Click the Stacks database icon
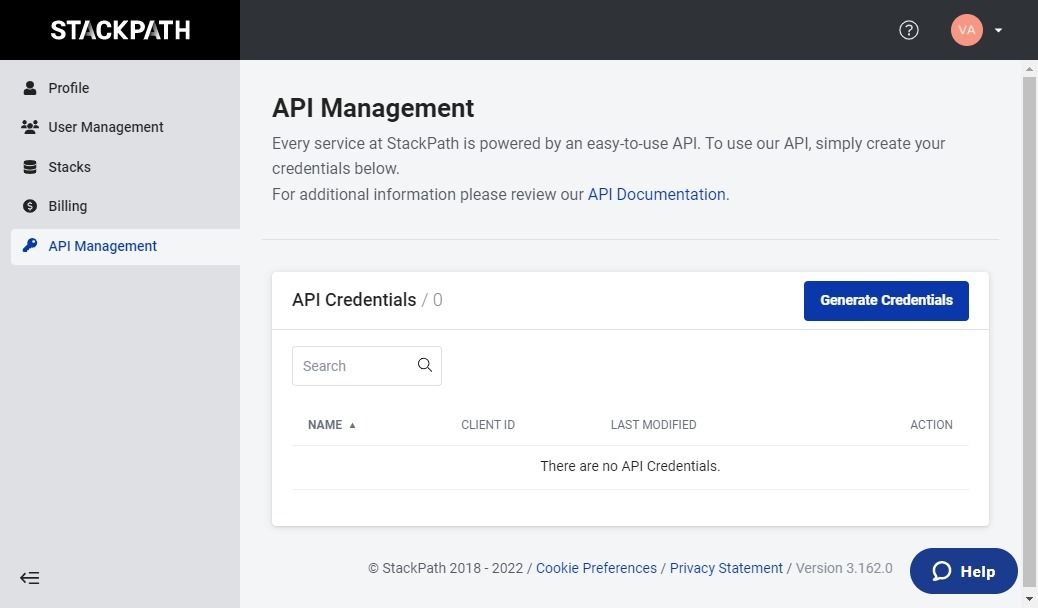The image size is (1038, 608). click(x=30, y=167)
